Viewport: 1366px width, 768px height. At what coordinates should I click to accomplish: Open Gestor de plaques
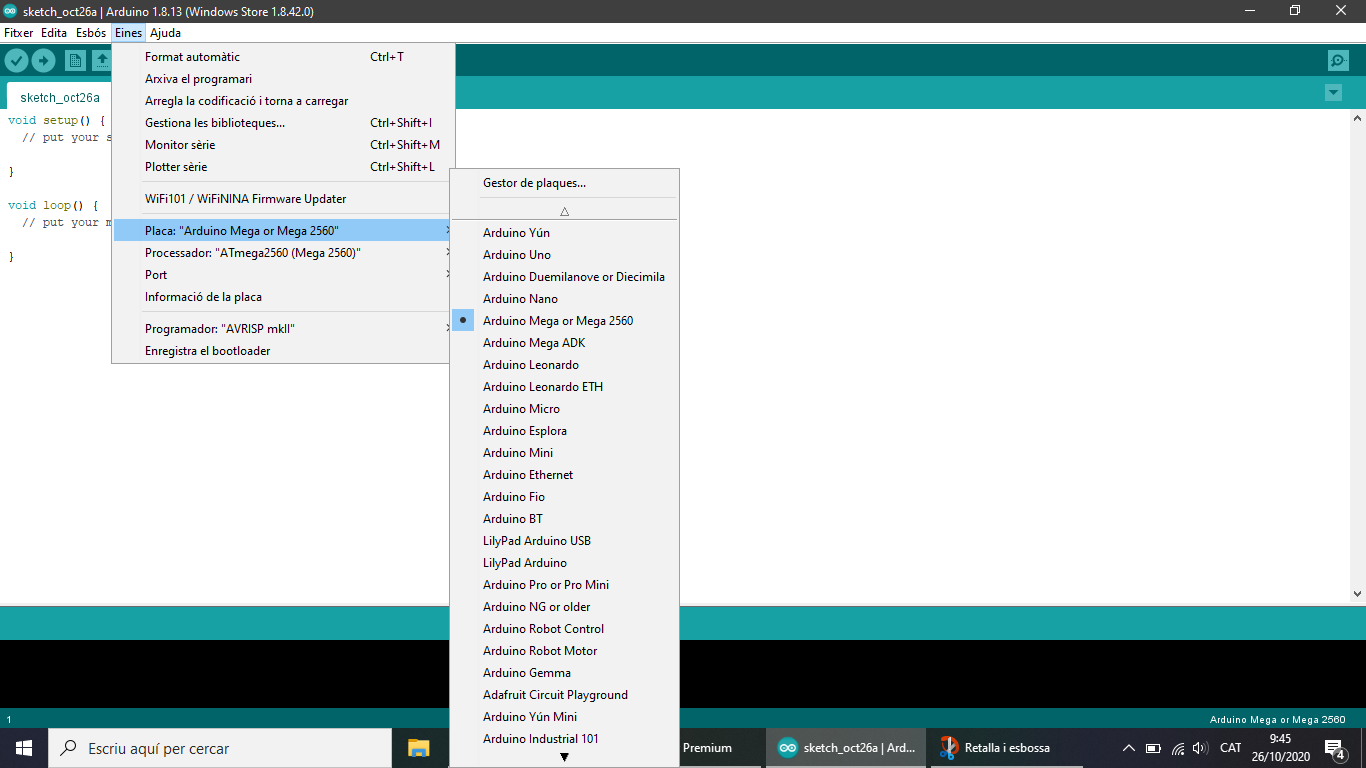pyautogui.click(x=564, y=183)
